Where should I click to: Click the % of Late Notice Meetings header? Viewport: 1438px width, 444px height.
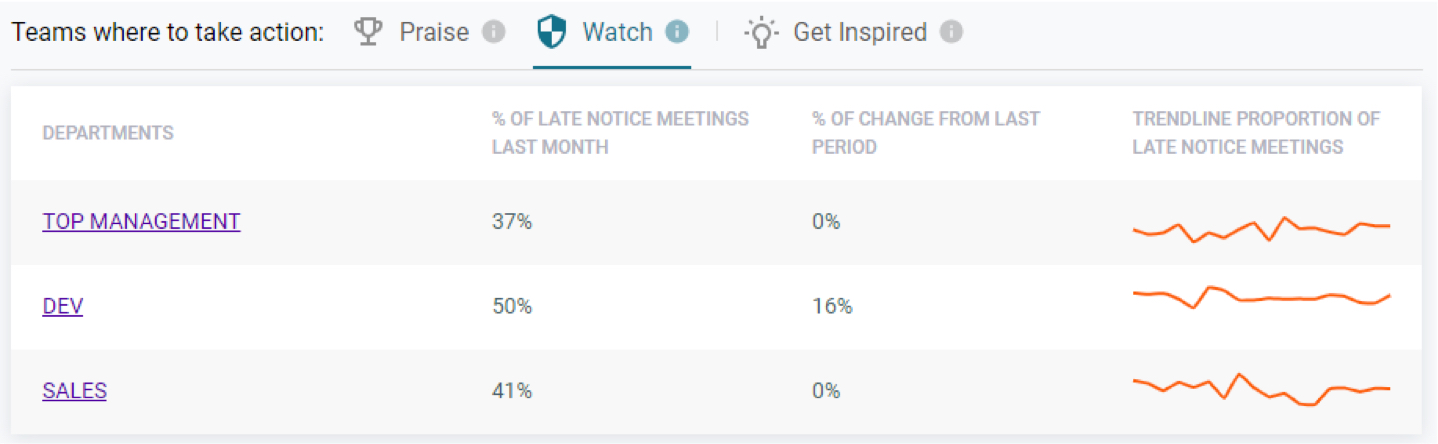click(x=620, y=133)
